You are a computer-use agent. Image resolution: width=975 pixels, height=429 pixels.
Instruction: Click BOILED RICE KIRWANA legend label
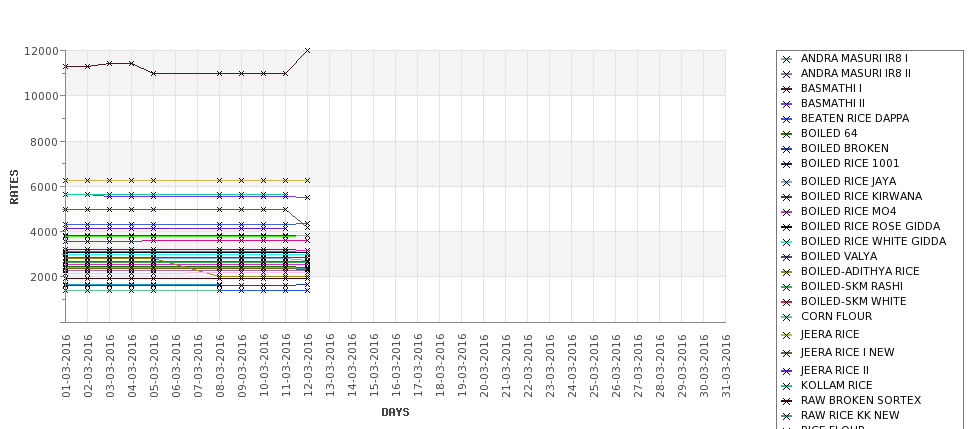[x=861, y=196]
